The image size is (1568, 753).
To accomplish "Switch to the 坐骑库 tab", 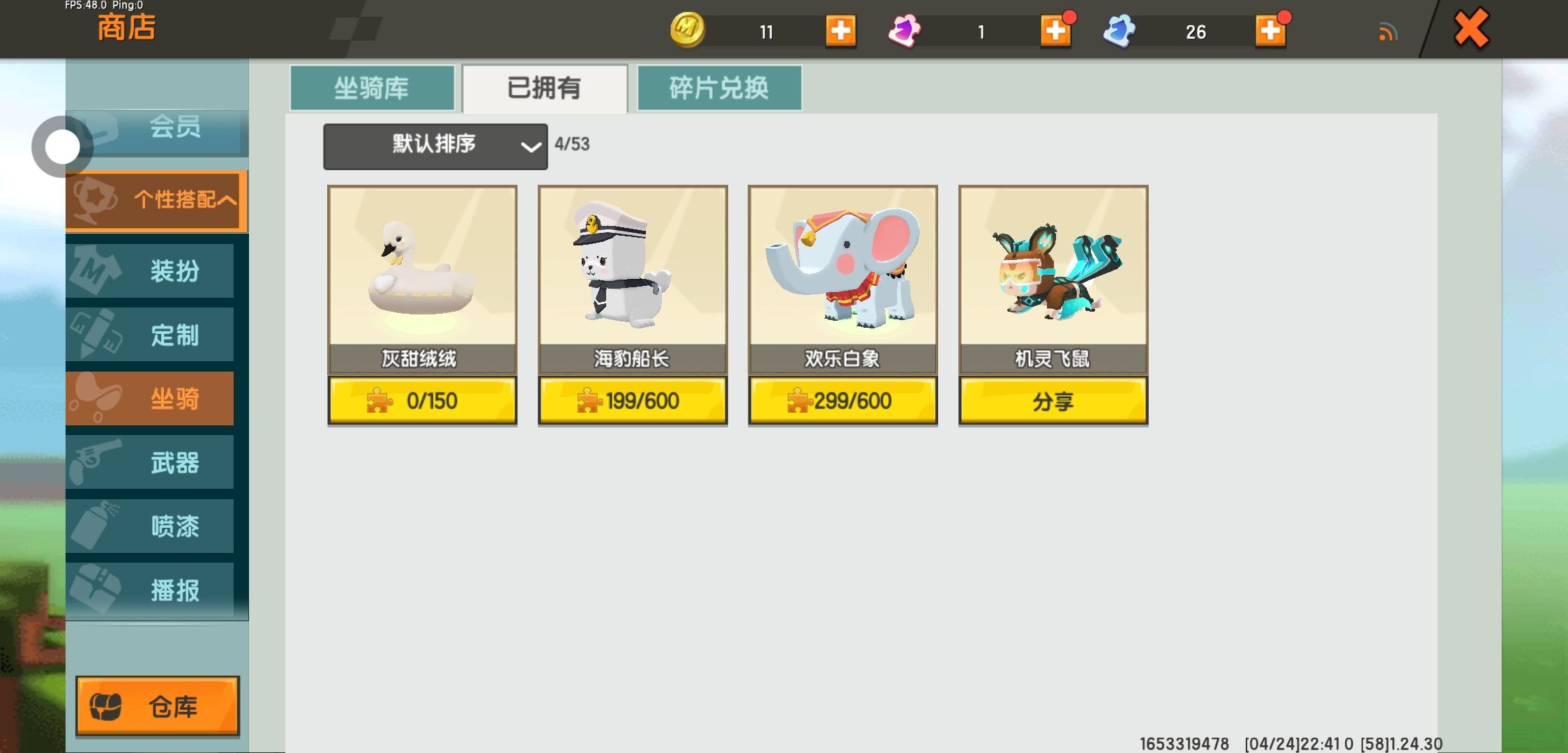I will [372, 88].
